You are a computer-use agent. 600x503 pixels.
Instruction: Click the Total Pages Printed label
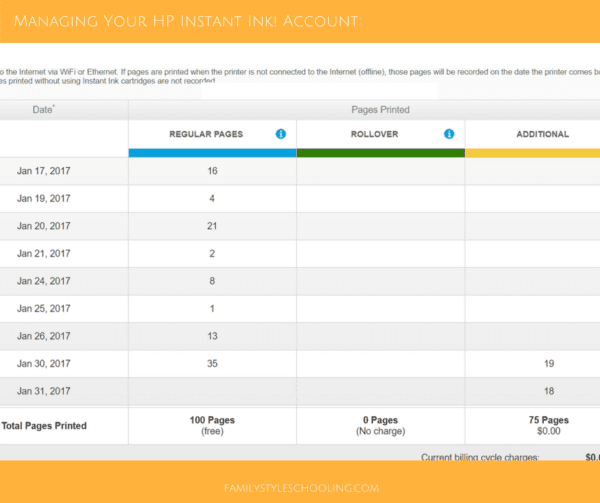click(x=44, y=426)
